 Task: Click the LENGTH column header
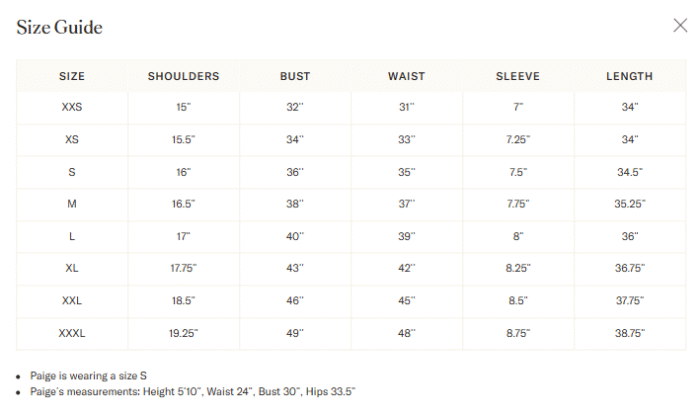point(629,76)
